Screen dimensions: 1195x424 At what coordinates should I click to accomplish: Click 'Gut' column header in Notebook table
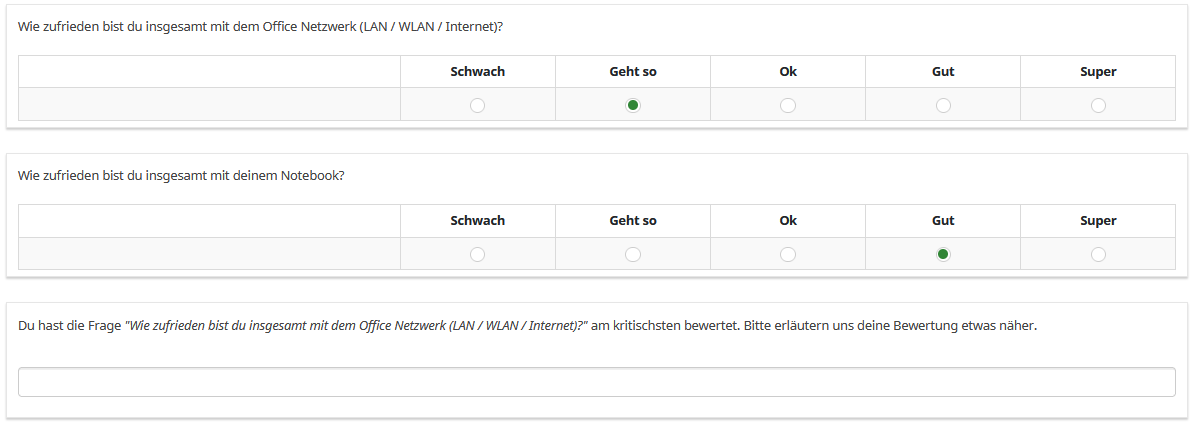click(x=943, y=221)
